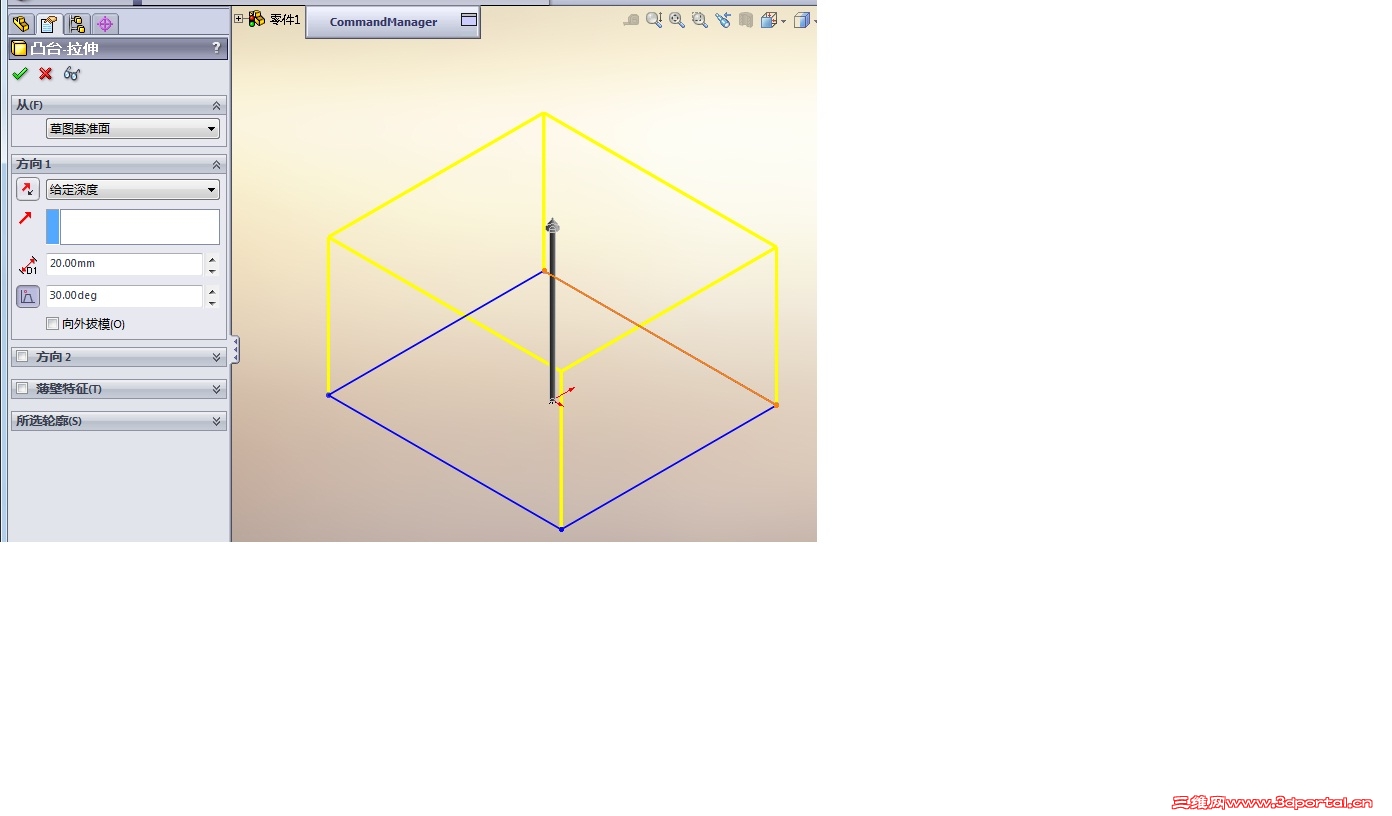Click the 30.00deg draft angle field
The height and width of the screenshot is (816, 1392).
click(124, 296)
